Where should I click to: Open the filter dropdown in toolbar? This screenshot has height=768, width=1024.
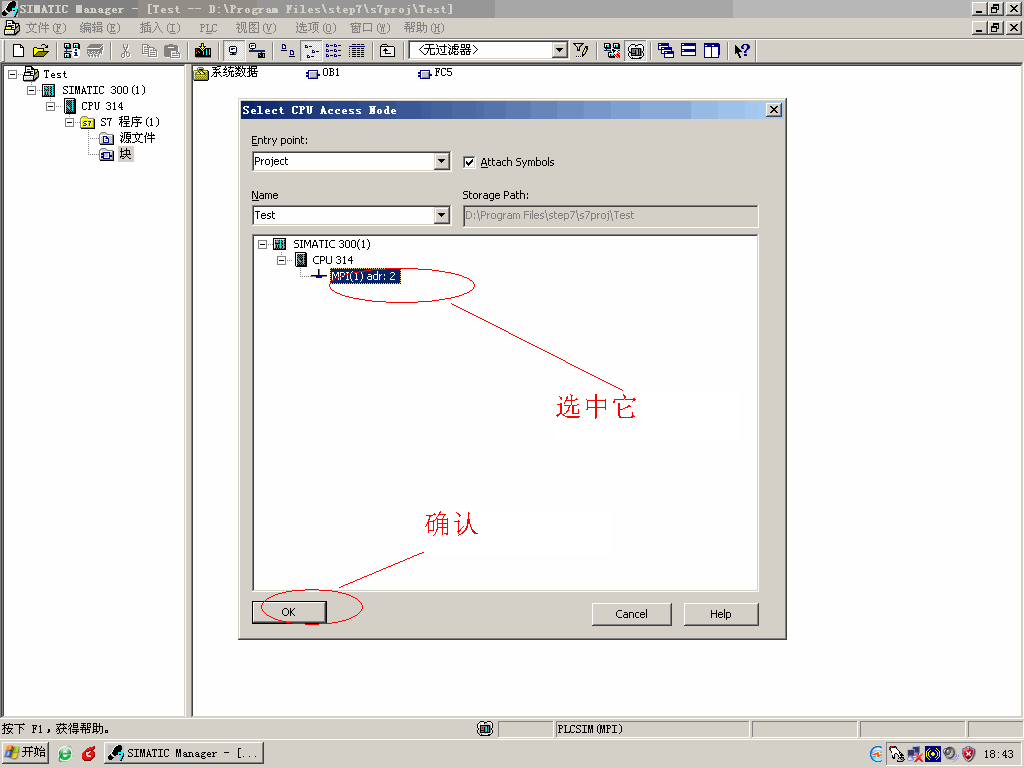[560, 50]
